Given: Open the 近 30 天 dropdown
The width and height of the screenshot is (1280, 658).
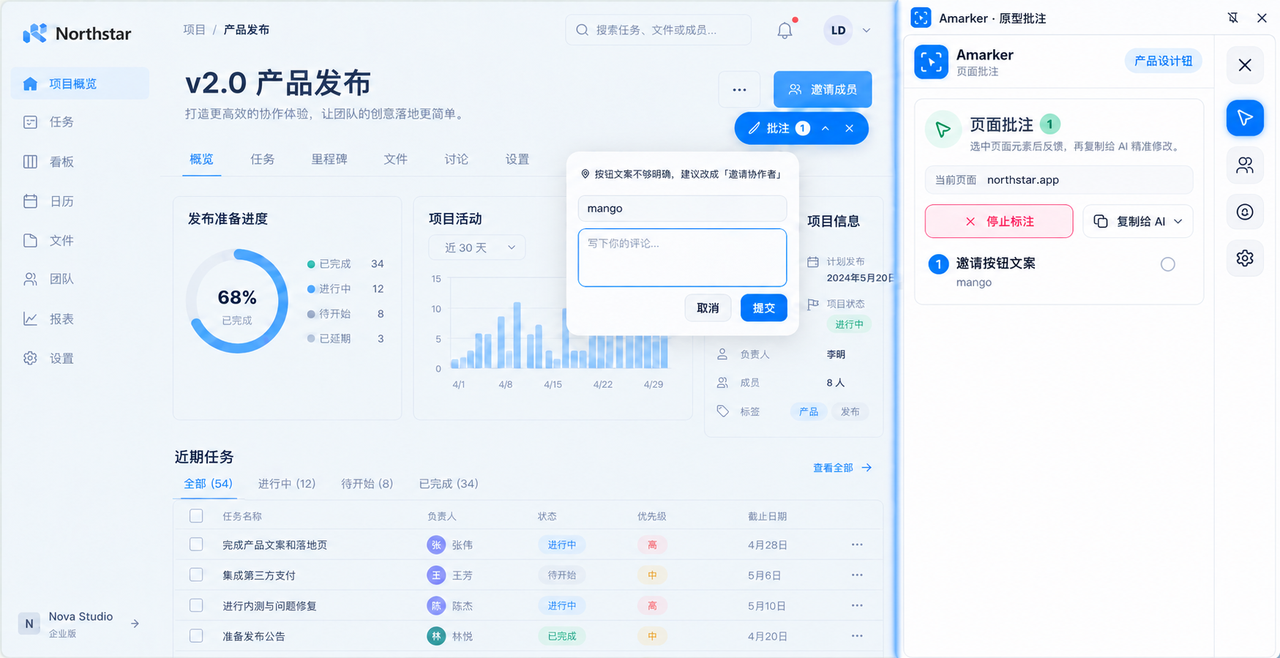Looking at the screenshot, I should [477, 247].
